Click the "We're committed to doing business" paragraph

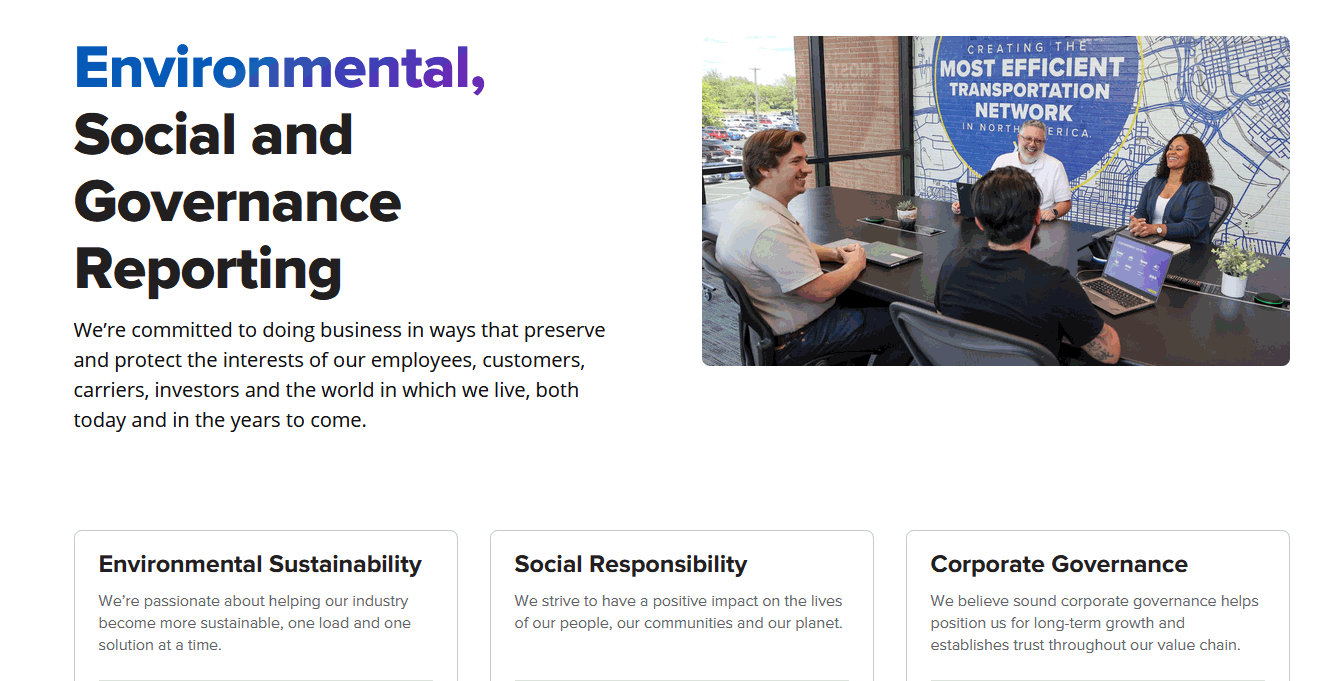click(339, 374)
